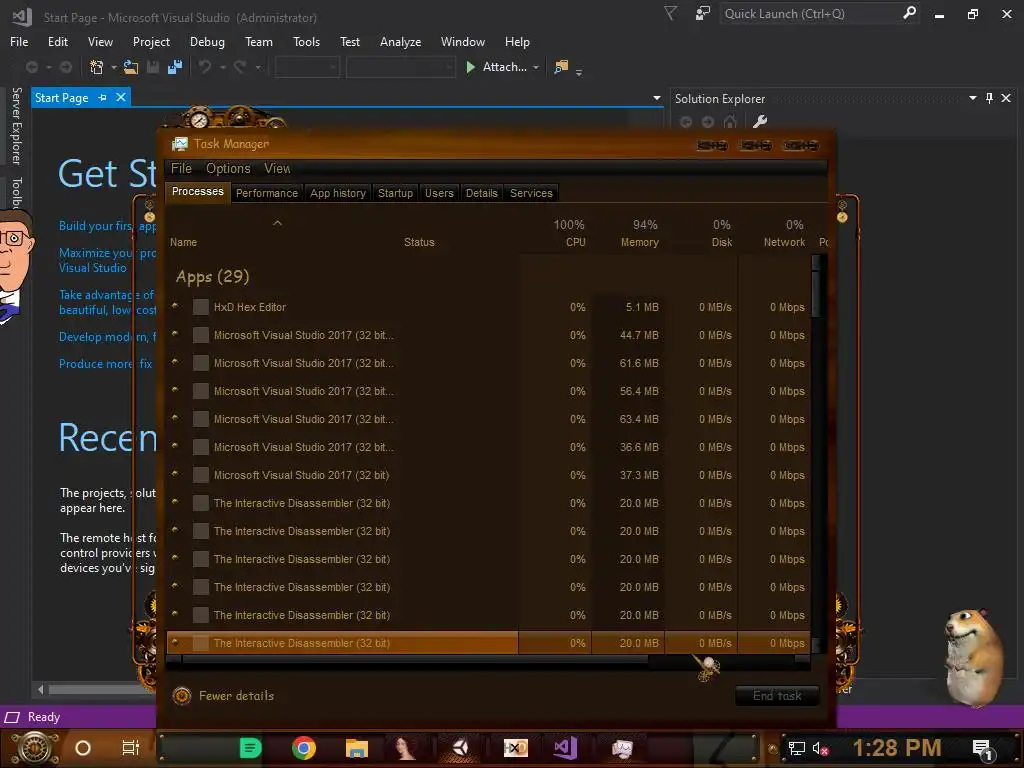Click the 1:28 PM taskbar clock
Screen dimensions: 1024x768
click(897, 748)
